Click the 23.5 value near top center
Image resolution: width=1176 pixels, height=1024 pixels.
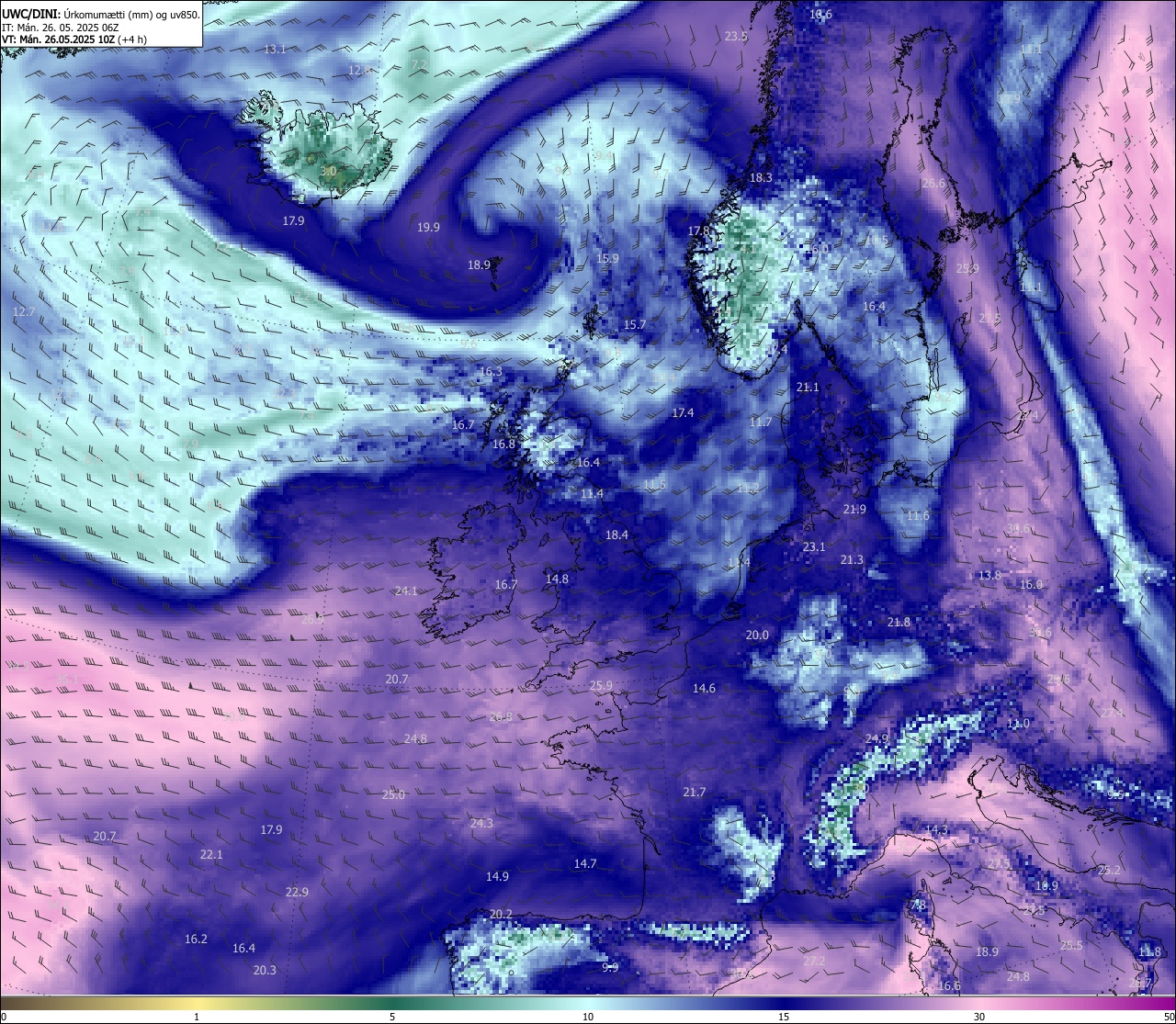coord(736,37)
